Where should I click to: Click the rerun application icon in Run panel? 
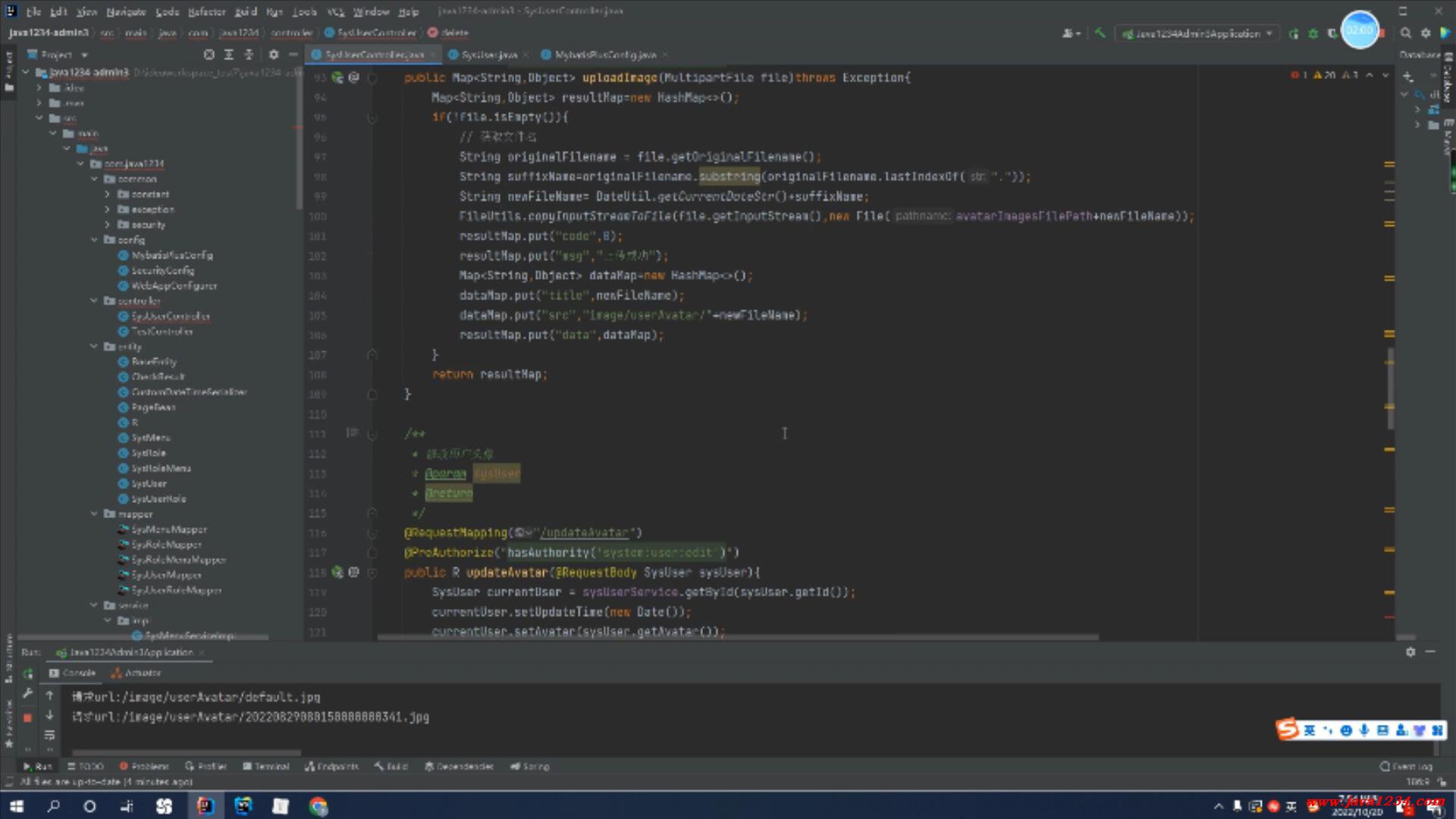click(27, 673)
